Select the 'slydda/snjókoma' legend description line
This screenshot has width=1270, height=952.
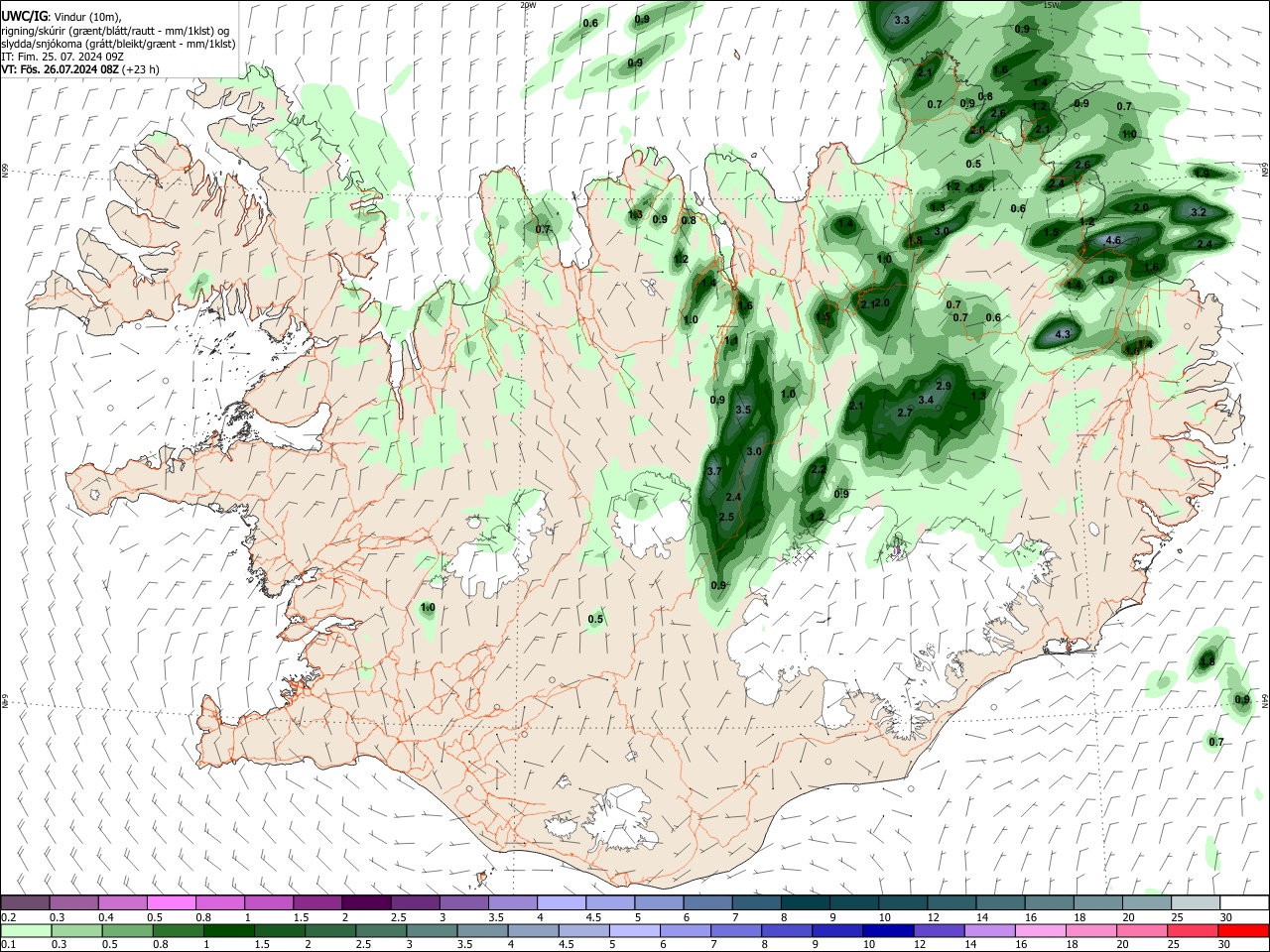point(119,44)
